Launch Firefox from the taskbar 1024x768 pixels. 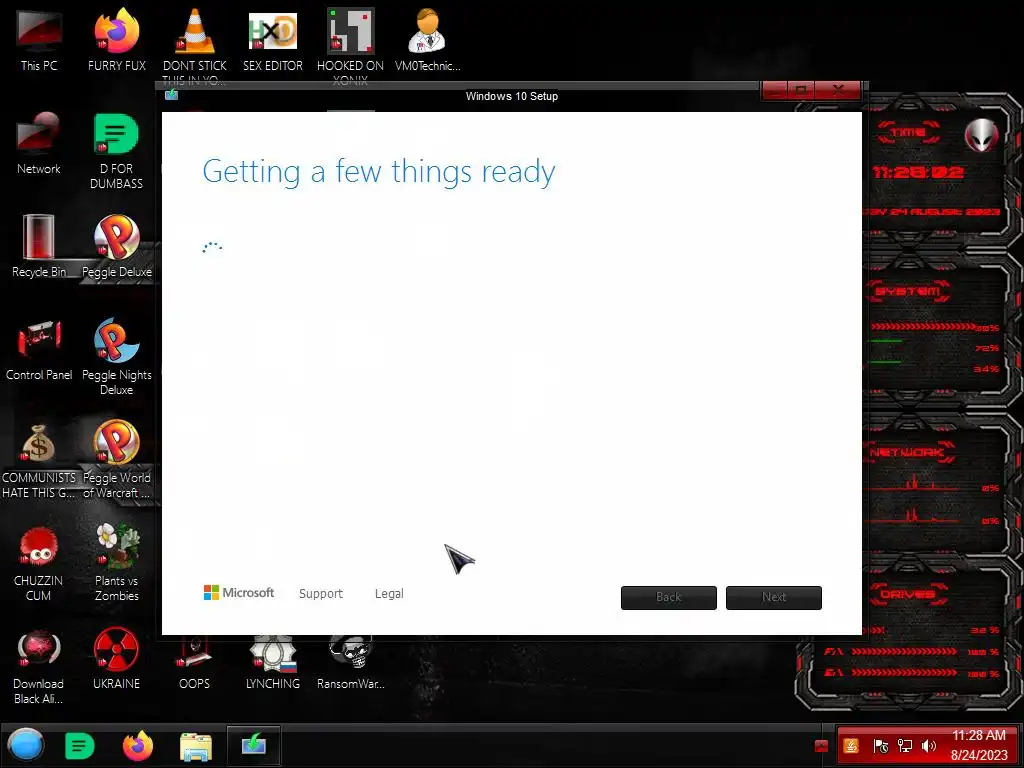click(x=138, y=746)
